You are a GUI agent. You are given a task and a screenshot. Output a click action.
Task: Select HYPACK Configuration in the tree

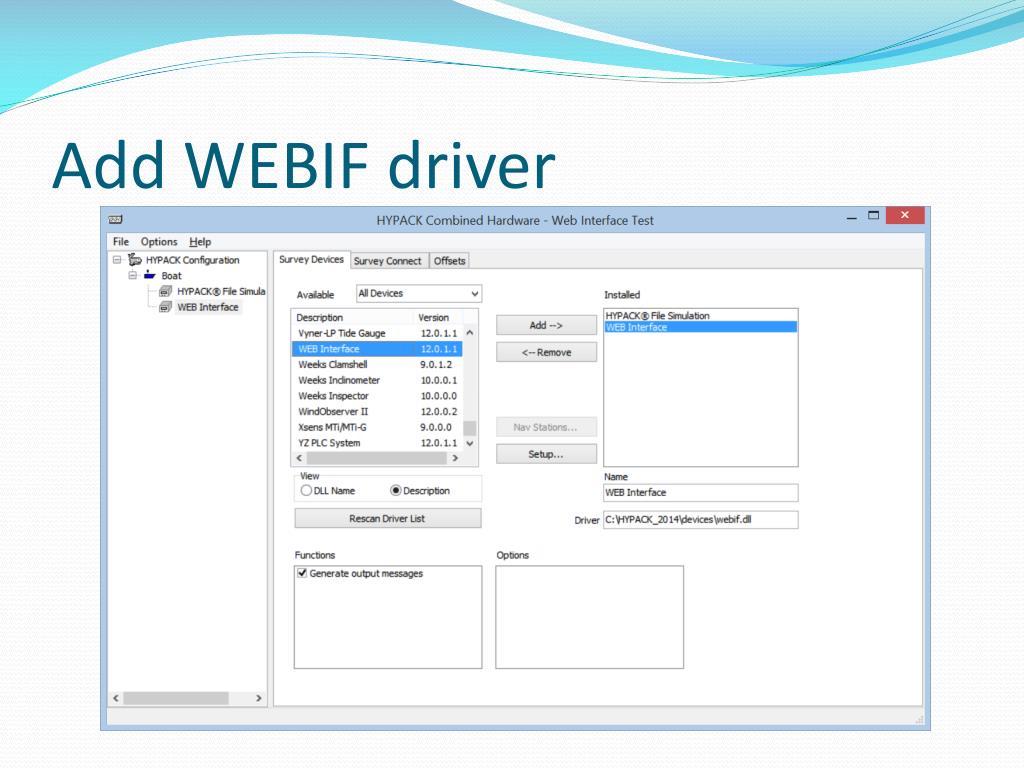[193, 260]
